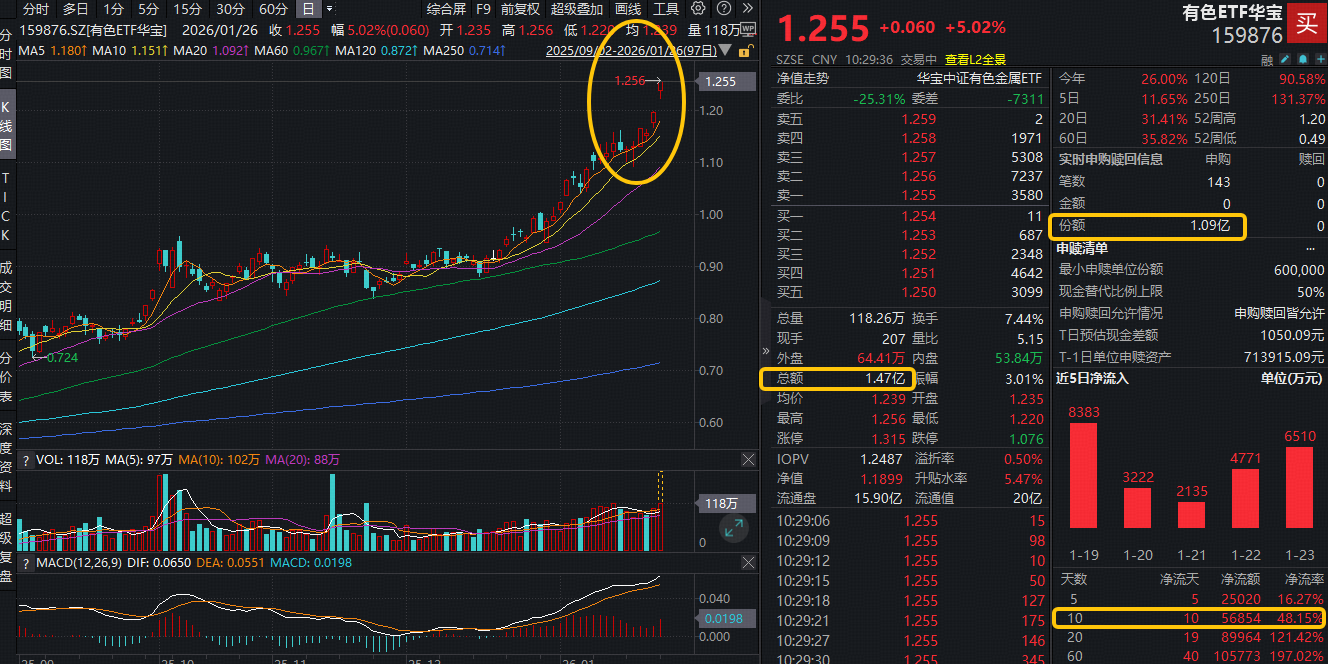Enlarge volume panel with green expand arrows icon
This screenshot has height=664, width=1328.
pos(735,527)
